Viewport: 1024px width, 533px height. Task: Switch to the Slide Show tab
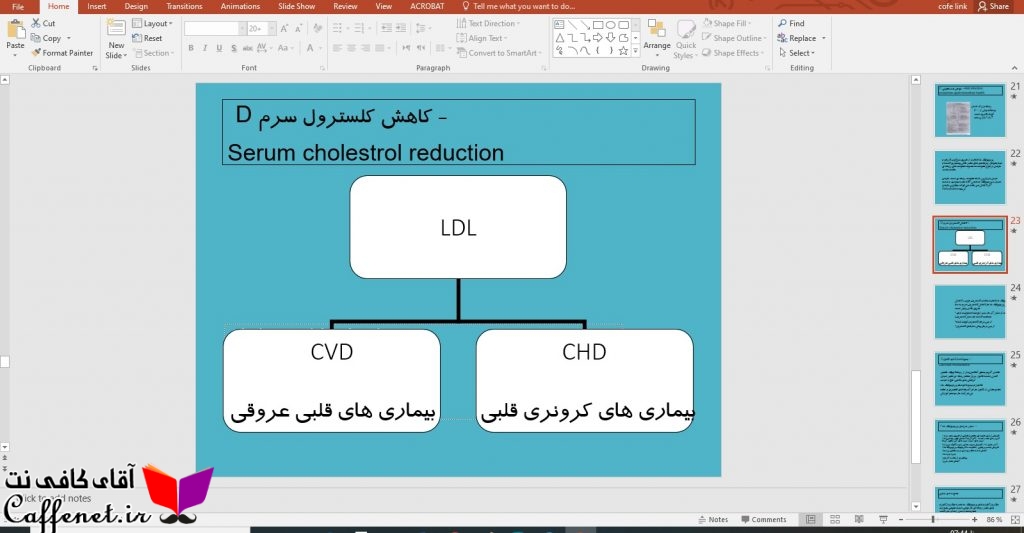point(296,7)
